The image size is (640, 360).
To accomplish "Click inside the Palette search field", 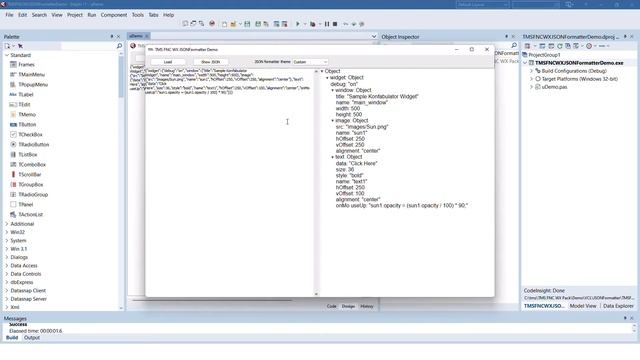I will coord(88,46).
